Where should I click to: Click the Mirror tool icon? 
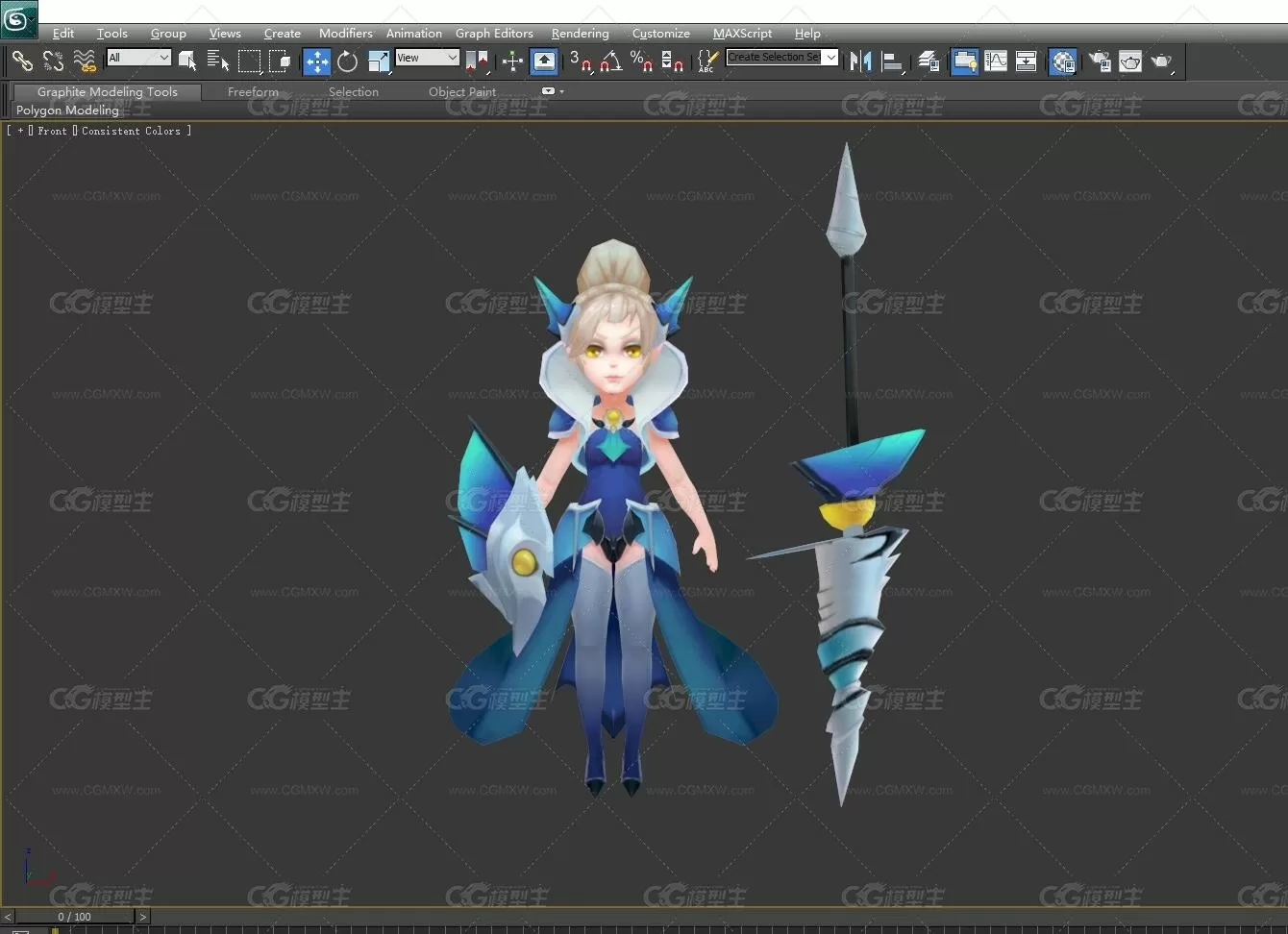[x=860, y=61]
